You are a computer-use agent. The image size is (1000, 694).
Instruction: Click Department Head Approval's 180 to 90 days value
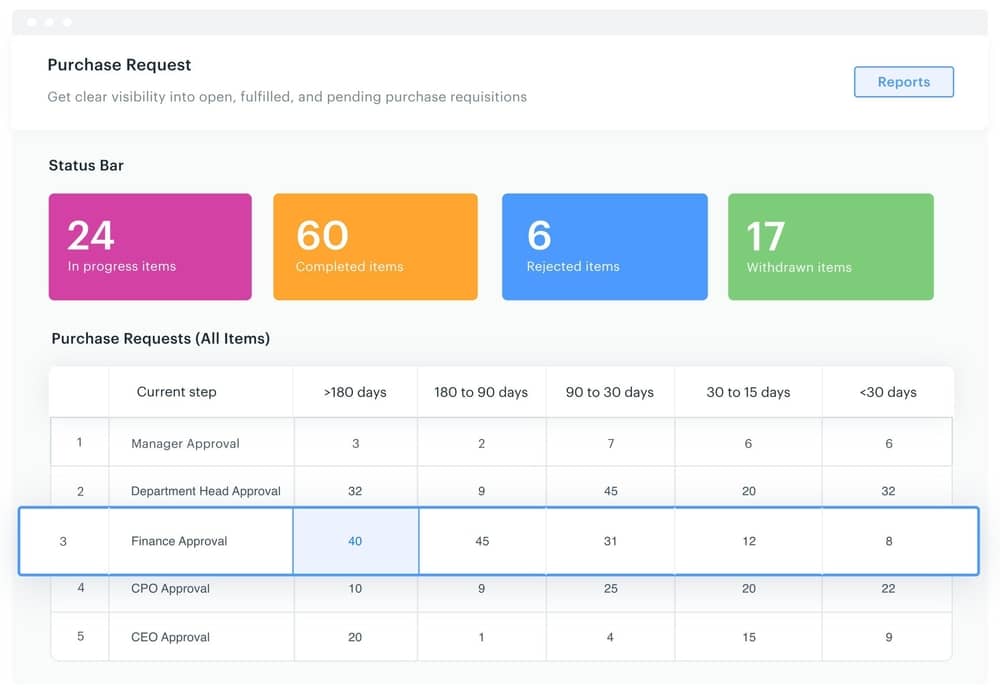(482, 491)
